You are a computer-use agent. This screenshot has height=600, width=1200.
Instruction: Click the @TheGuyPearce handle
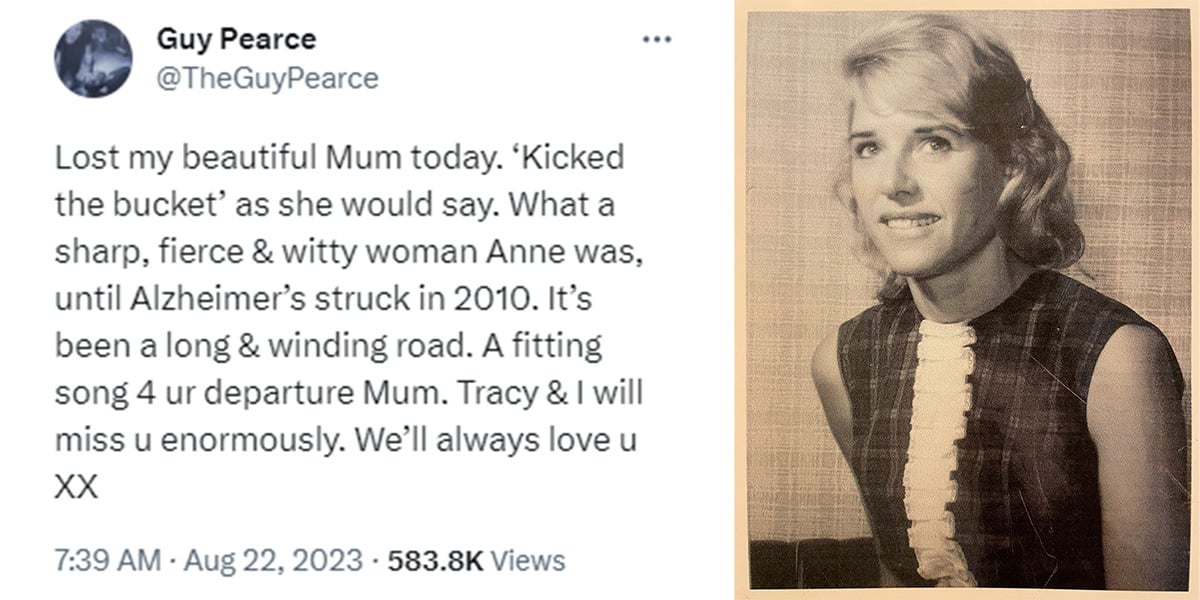[268, 78]
